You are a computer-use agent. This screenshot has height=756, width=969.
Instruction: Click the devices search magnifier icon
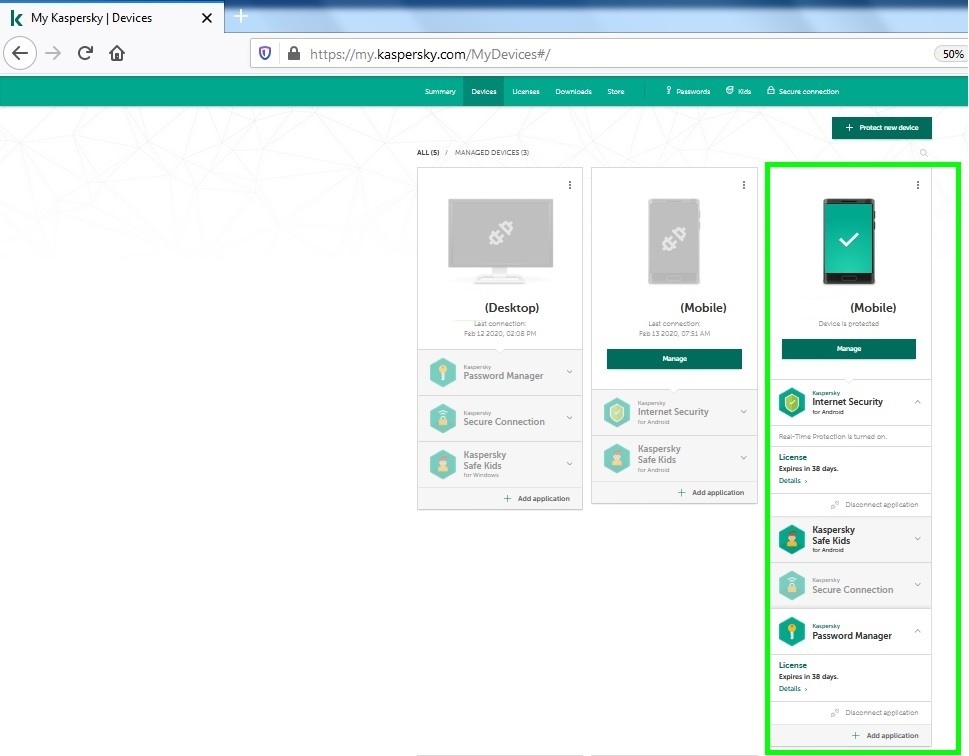pyautogui.click(x=923, y=153)
